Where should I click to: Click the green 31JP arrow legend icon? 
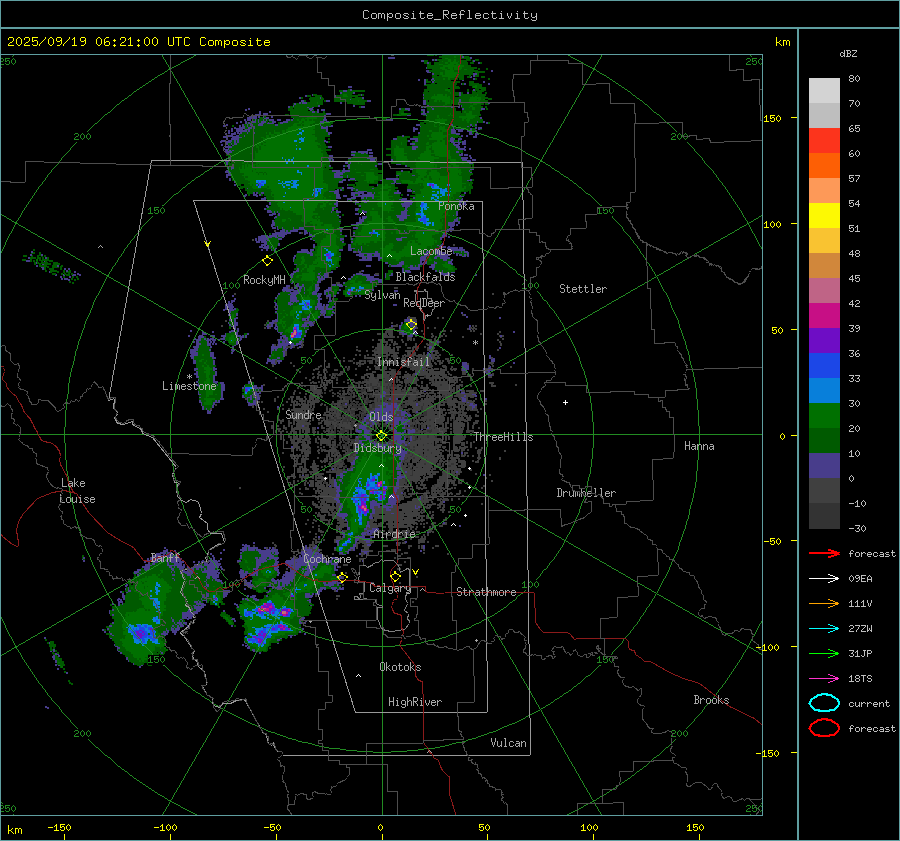(x=823, y=653)
